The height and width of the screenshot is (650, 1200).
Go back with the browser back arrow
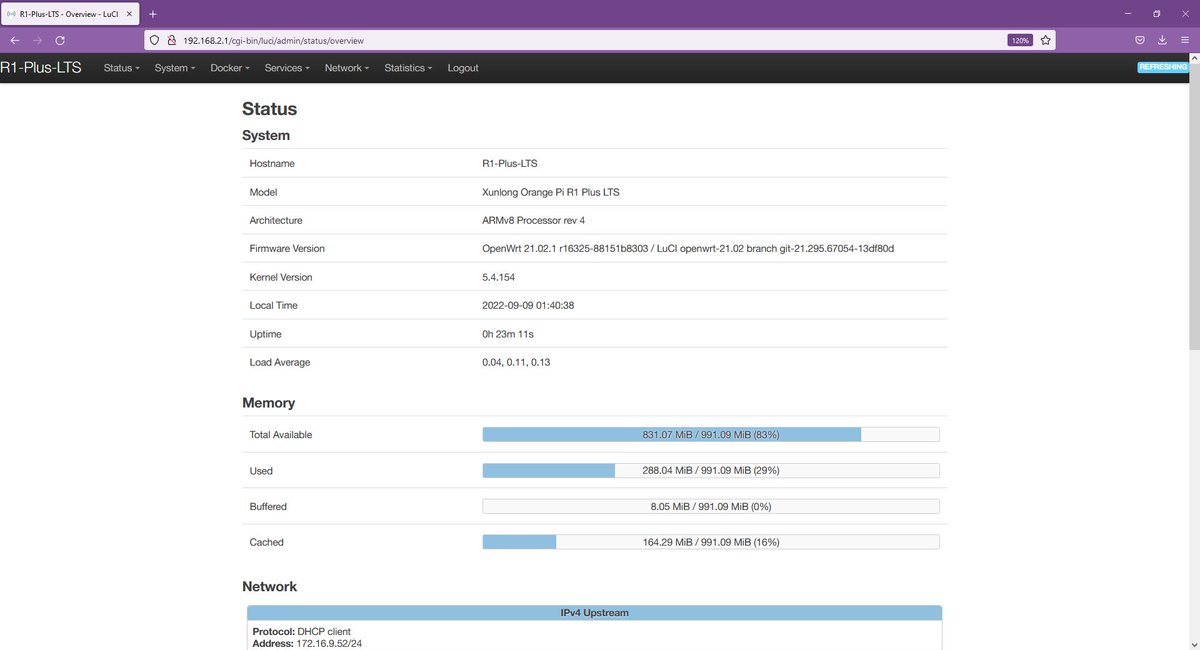(x=14, y=40)
